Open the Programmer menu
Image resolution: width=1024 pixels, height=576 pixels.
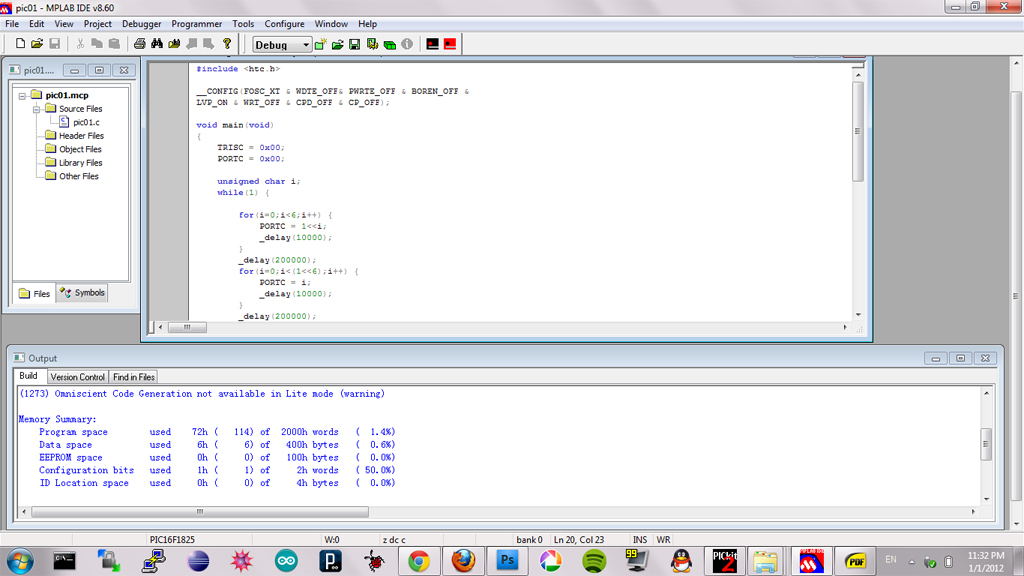197,24
